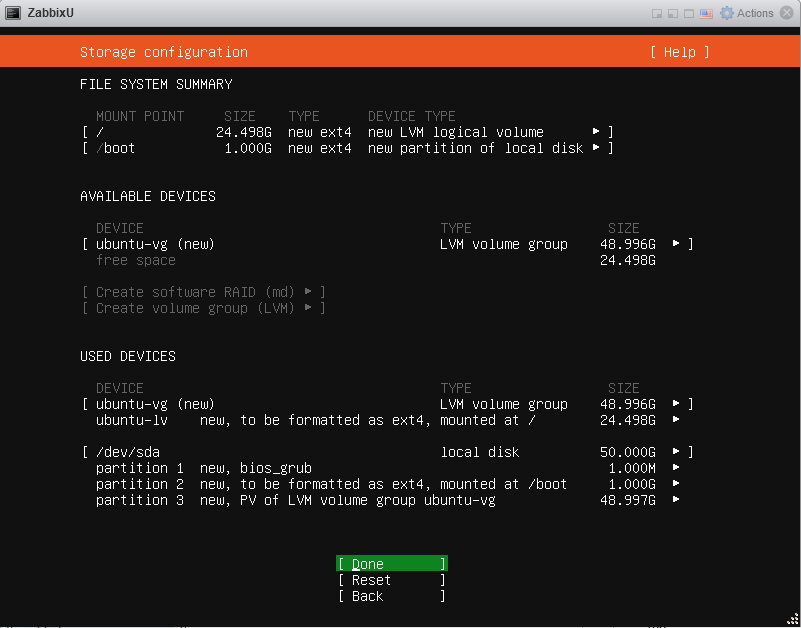Screen dimensions: 801x628
Task: Expand the ubuntu-lv logical volume arrow
Action: pyautogui.click(x=676, y=420)
